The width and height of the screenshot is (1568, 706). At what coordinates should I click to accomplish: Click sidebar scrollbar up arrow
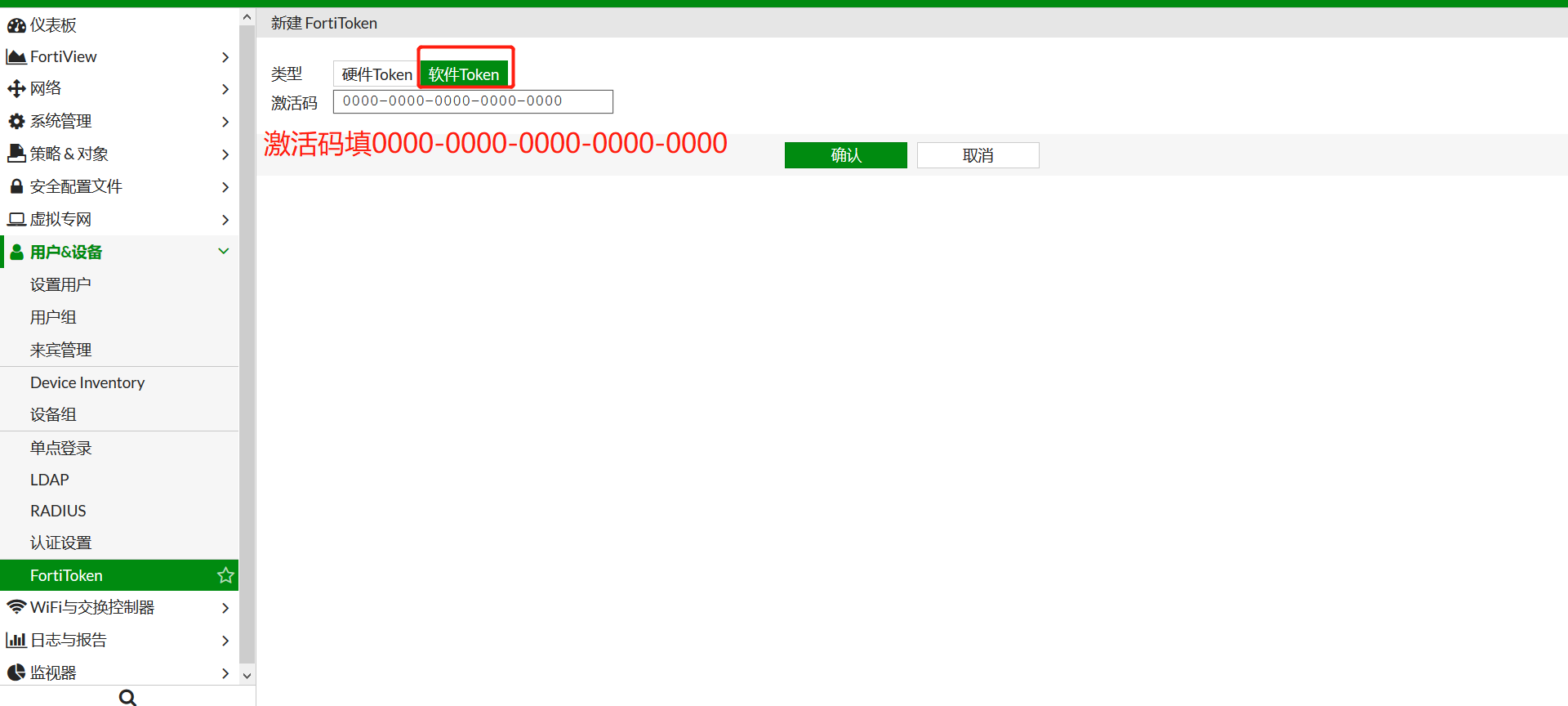point(247,17)
